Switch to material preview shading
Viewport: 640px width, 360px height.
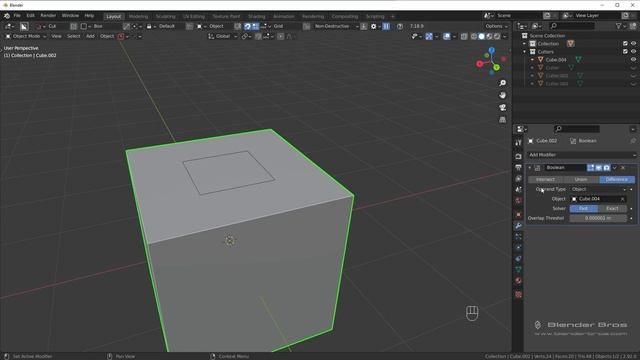pos(489,36)
